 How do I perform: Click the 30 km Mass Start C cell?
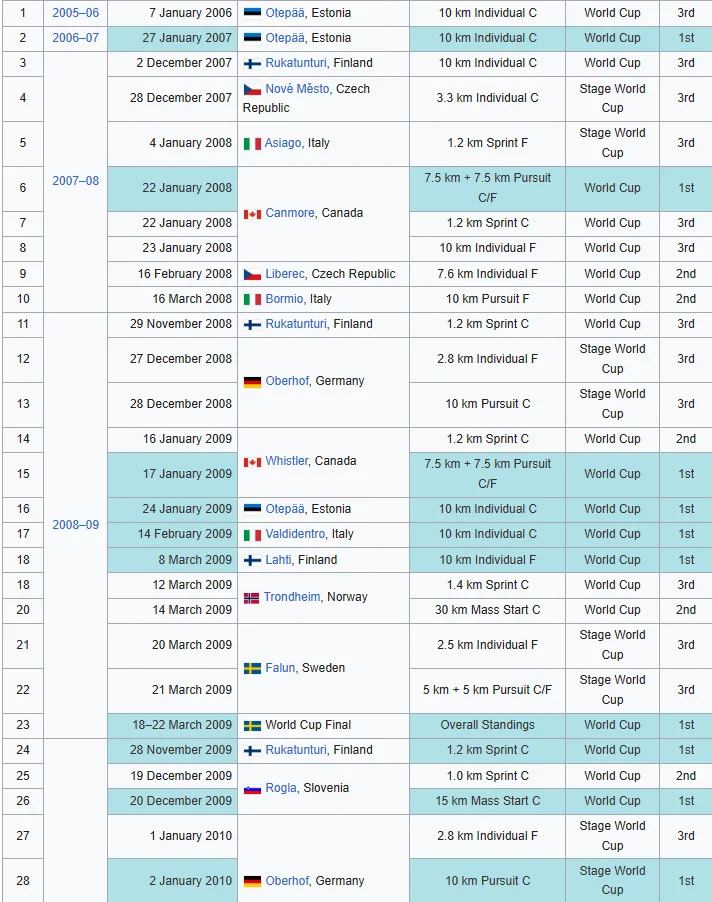tap(487, 610)
